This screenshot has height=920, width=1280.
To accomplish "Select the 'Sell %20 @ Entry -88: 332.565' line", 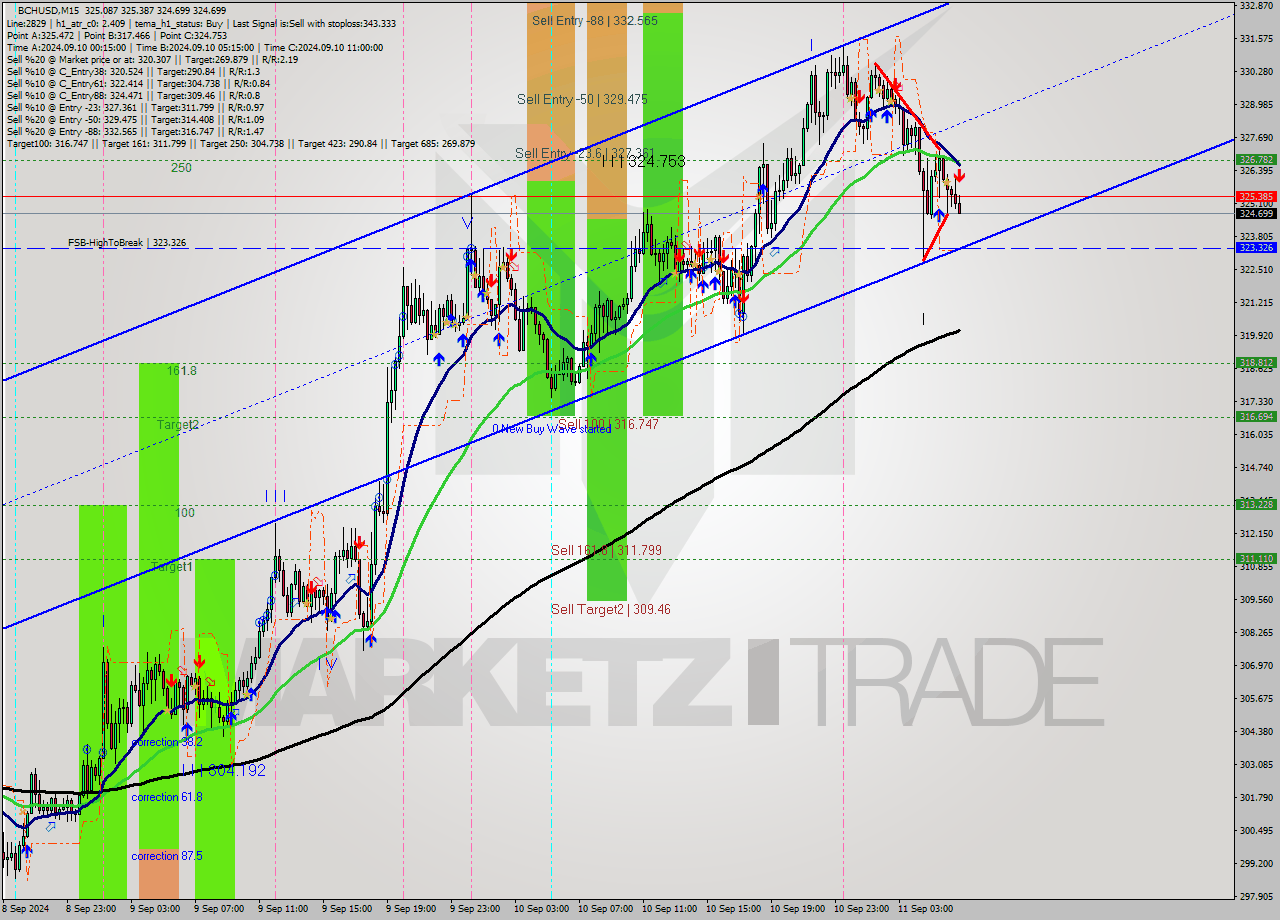I will 135,131.
